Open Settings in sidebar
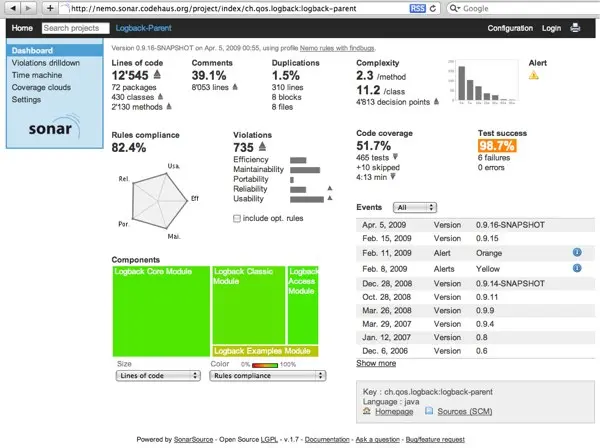 point(26,99)
